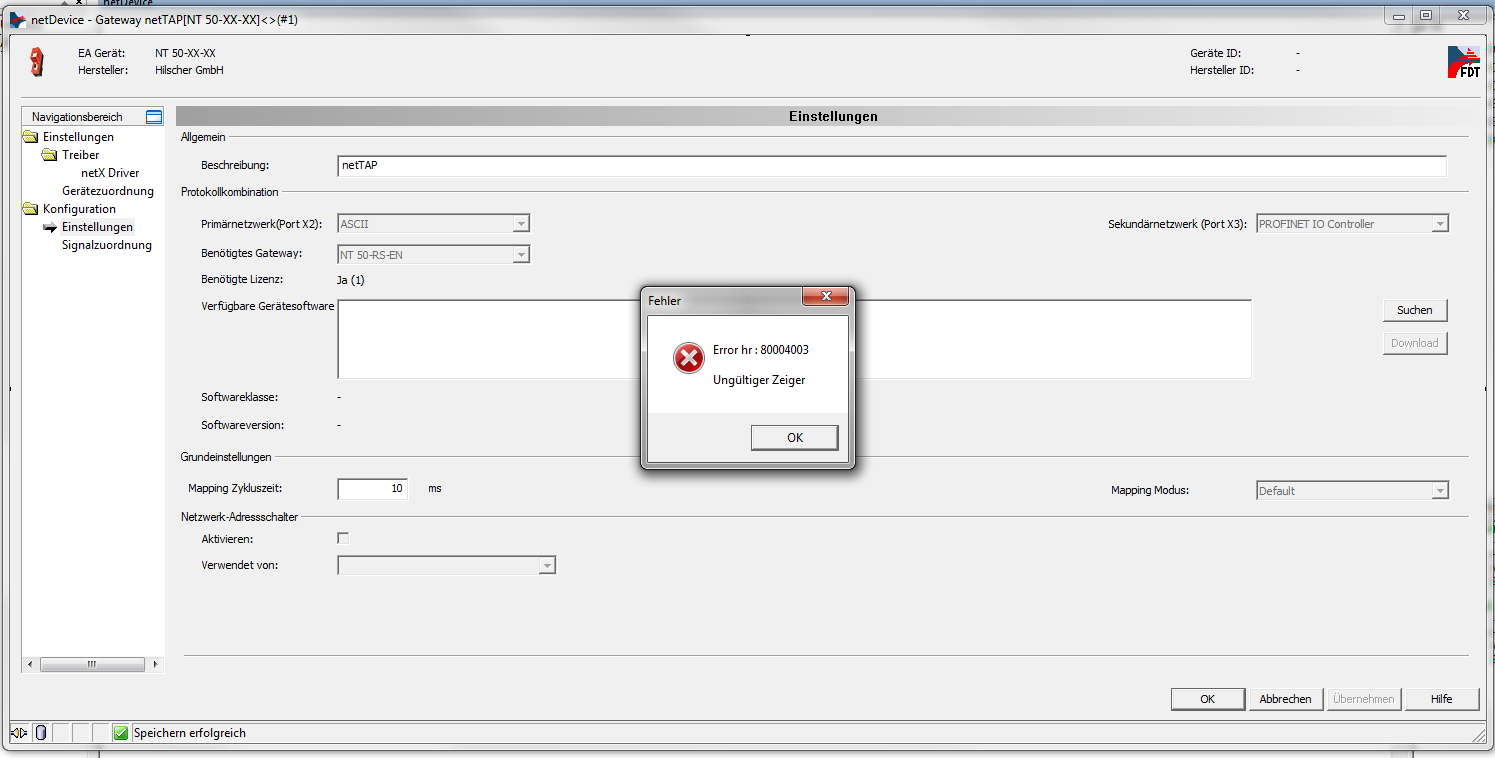Click the Konfiguration folder icon
1495x758 pixels.
tap(31, 209)
